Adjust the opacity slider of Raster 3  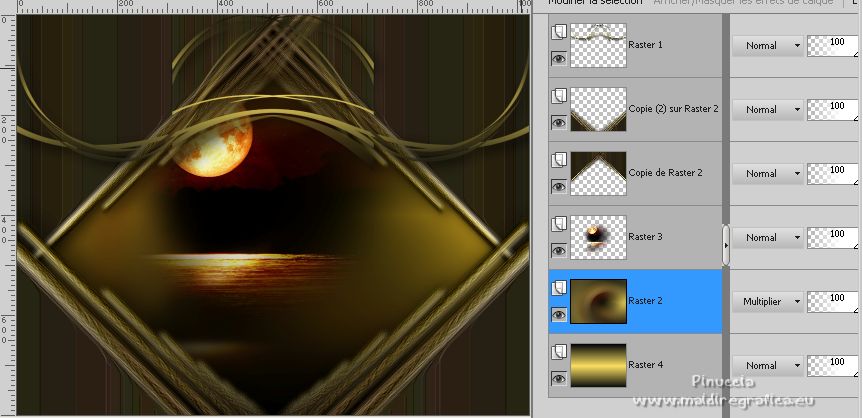833,237
